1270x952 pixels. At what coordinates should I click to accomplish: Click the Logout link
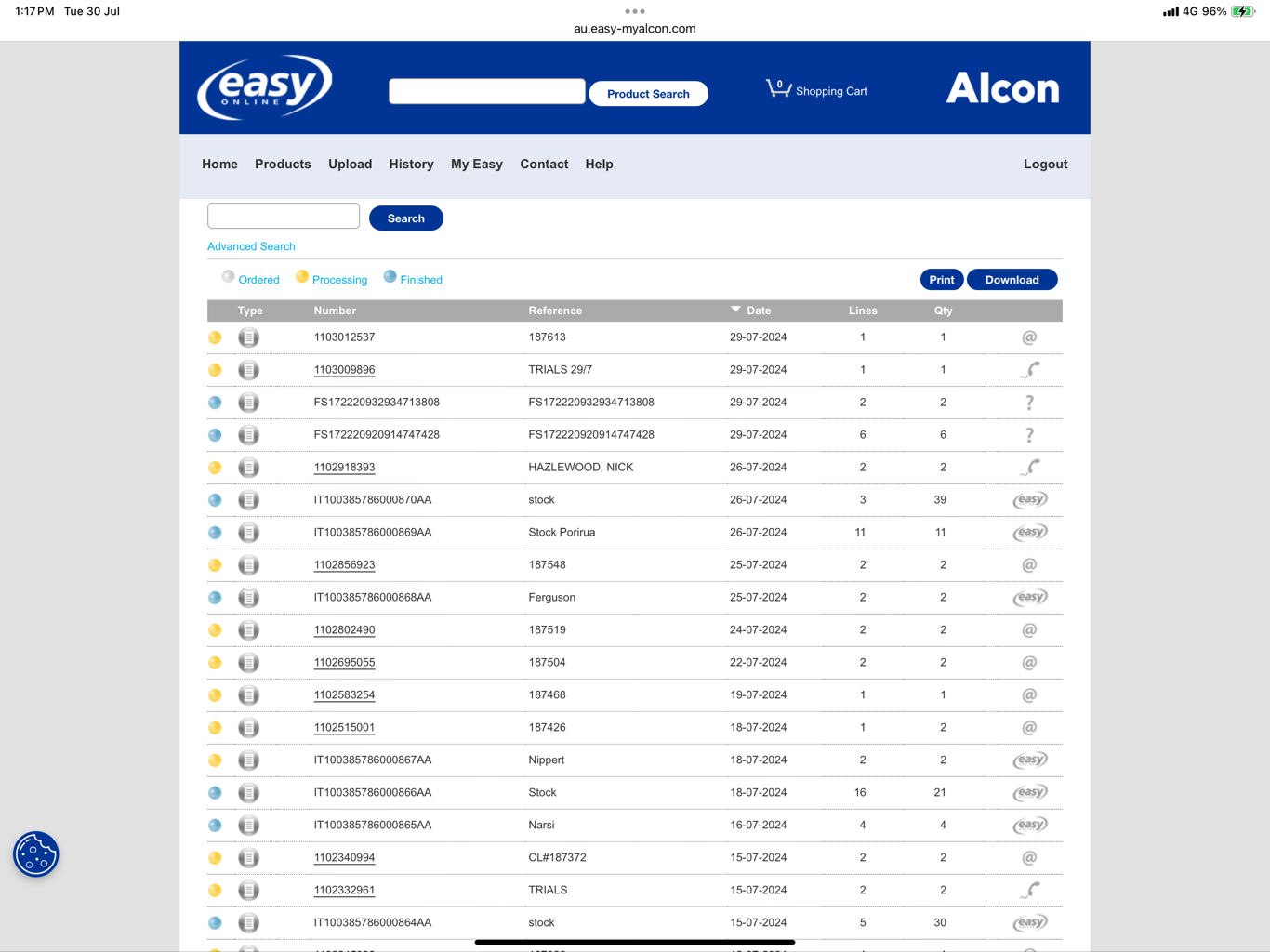(1045, 165)
